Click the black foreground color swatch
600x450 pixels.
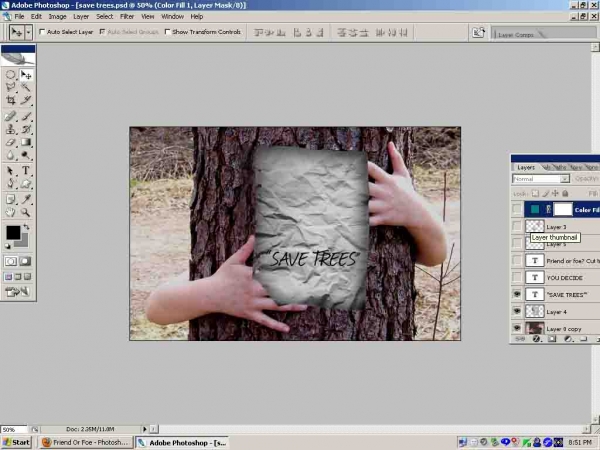click(x=13, y=232)
